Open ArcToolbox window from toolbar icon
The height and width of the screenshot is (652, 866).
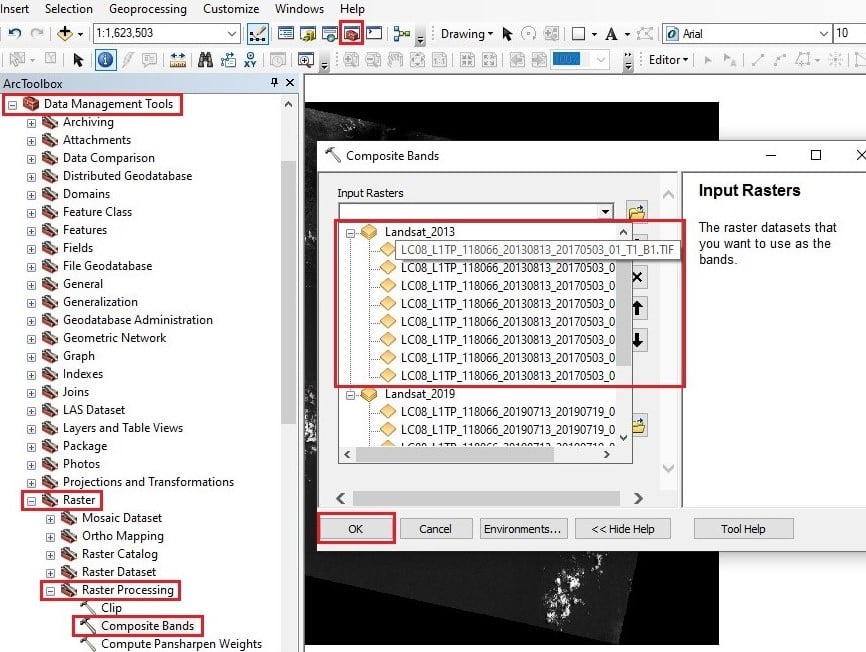click(x=351, y=34)
